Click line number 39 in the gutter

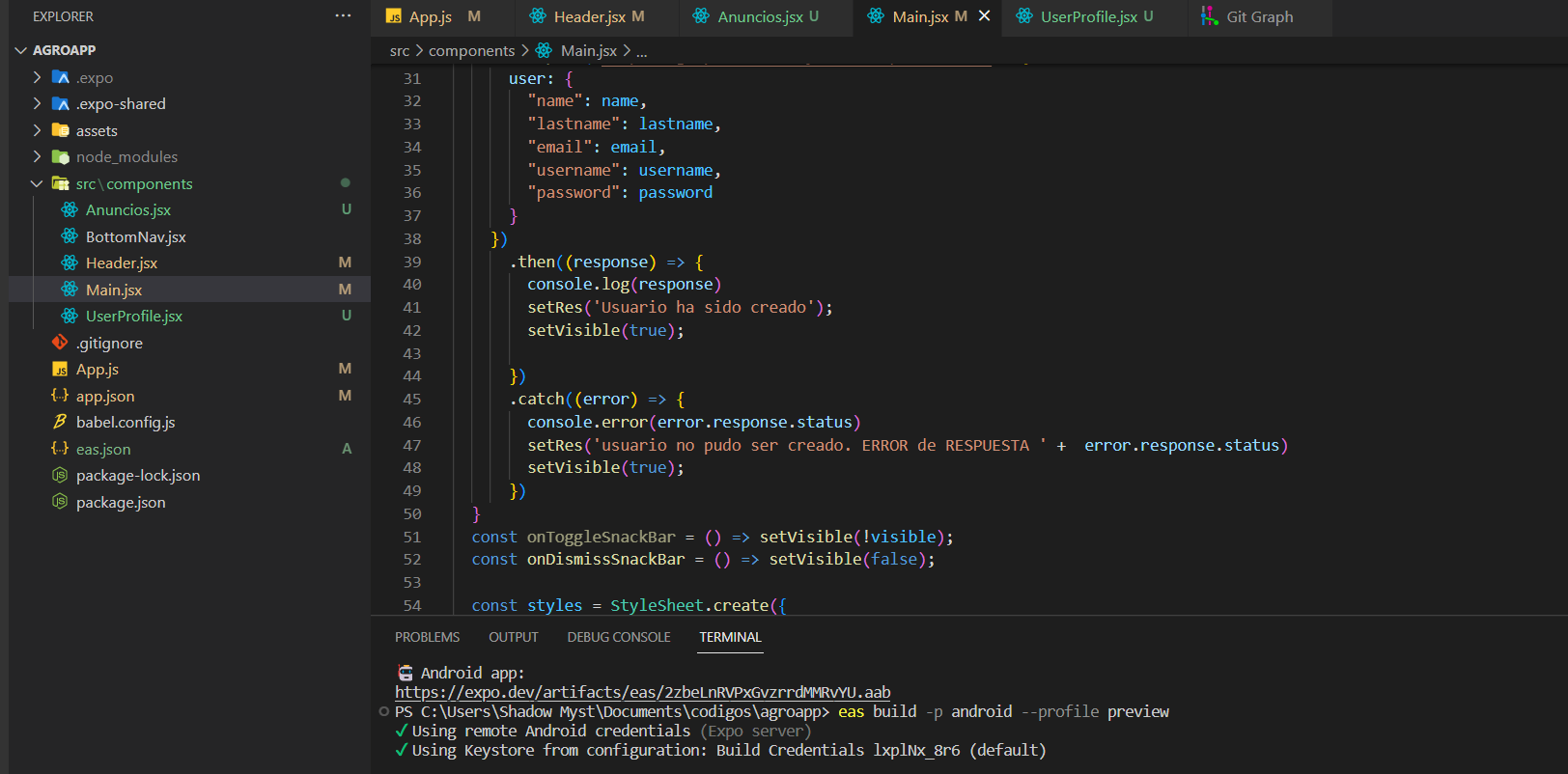412,262
